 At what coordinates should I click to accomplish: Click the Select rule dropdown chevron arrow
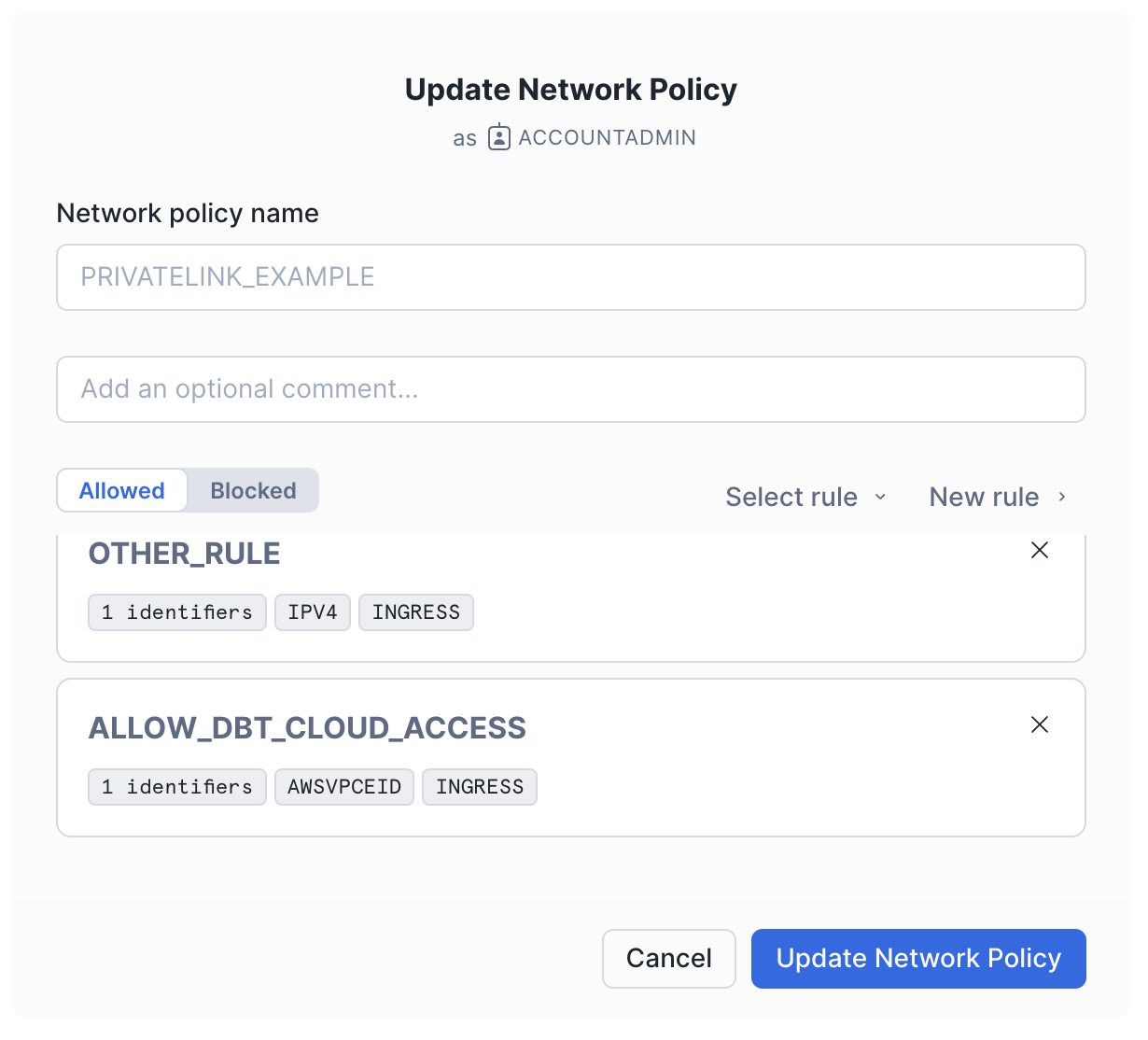tap(880, 498)
